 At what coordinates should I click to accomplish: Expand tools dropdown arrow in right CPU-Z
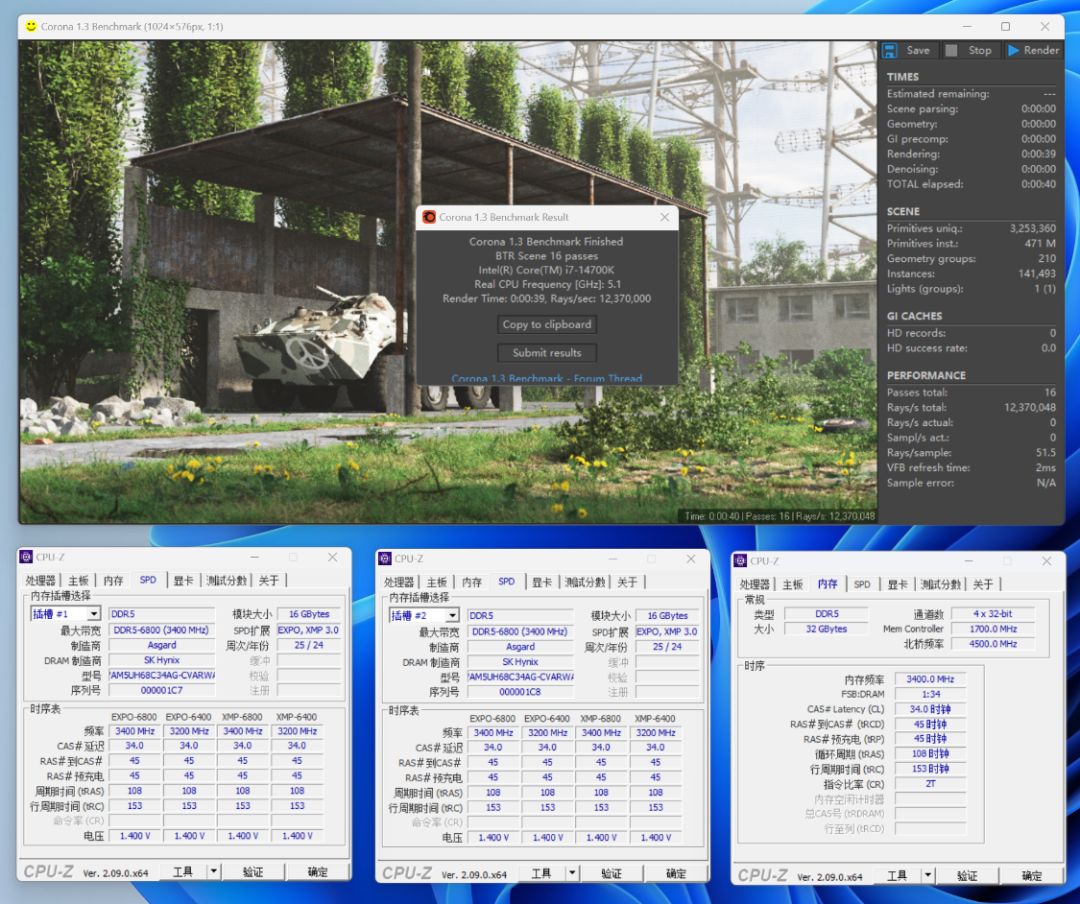pos(928,876)
